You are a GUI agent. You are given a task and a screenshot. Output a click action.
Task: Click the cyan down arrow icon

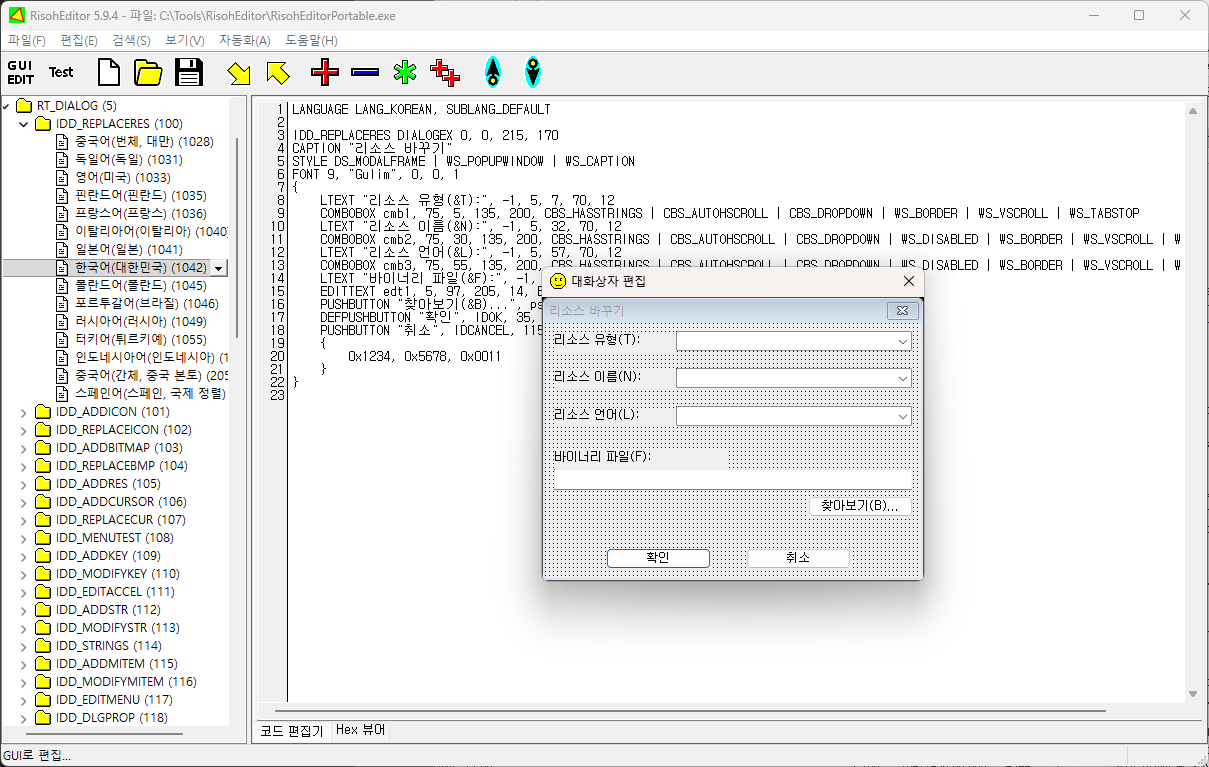tap(533, 72)
